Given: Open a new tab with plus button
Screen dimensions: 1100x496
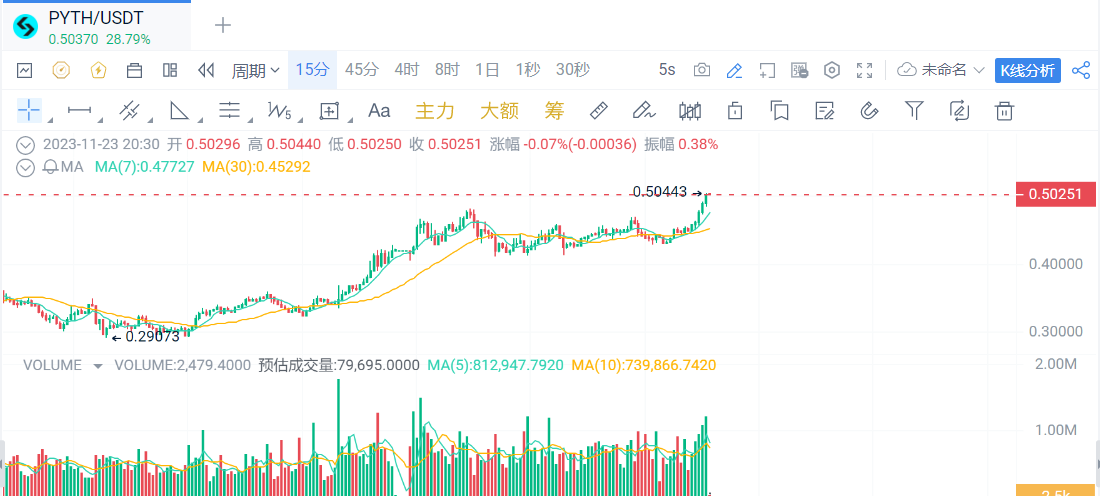Looking at the screenshot, I should 223,25.
